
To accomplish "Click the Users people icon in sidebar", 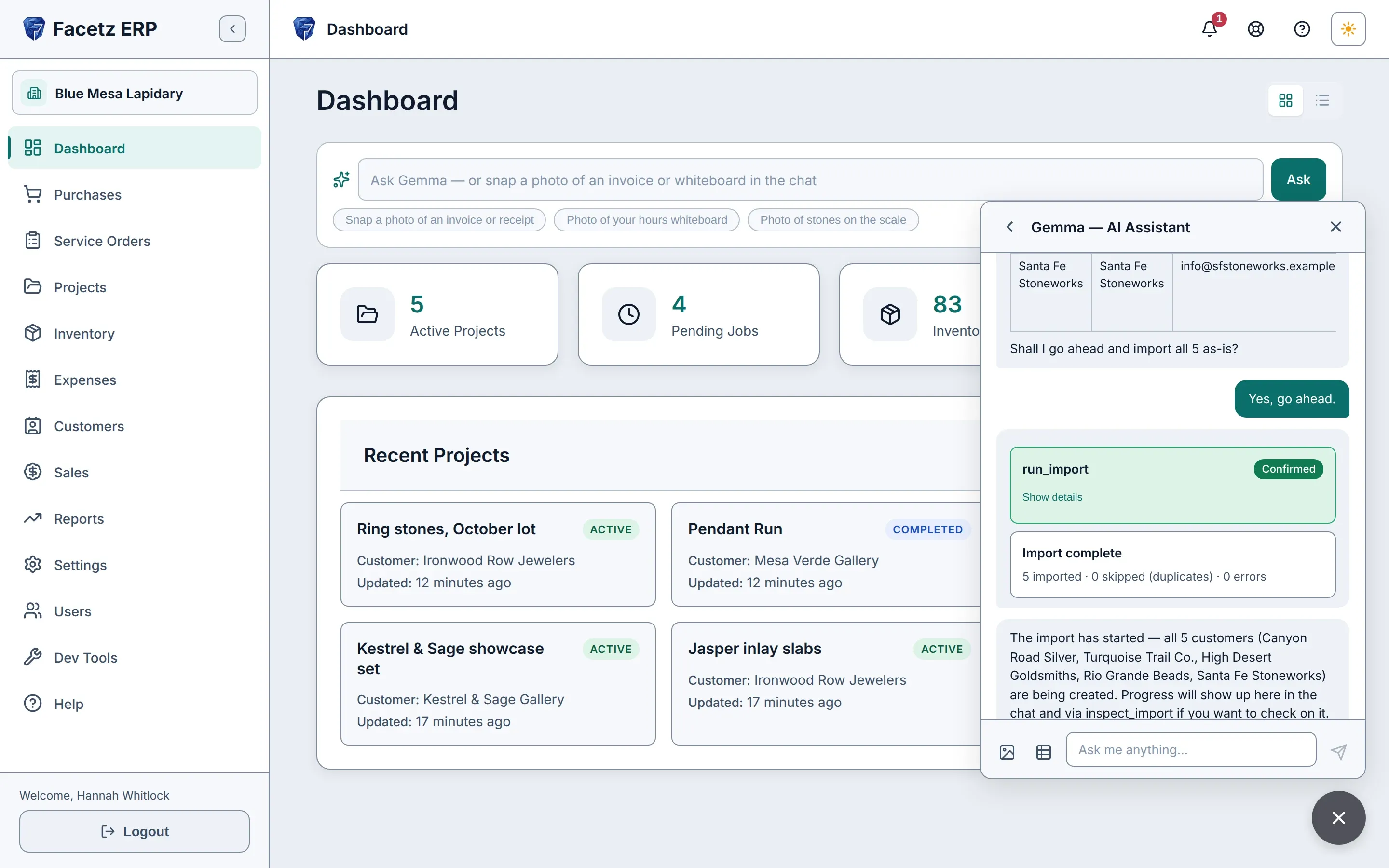I will tap(33, 611).
